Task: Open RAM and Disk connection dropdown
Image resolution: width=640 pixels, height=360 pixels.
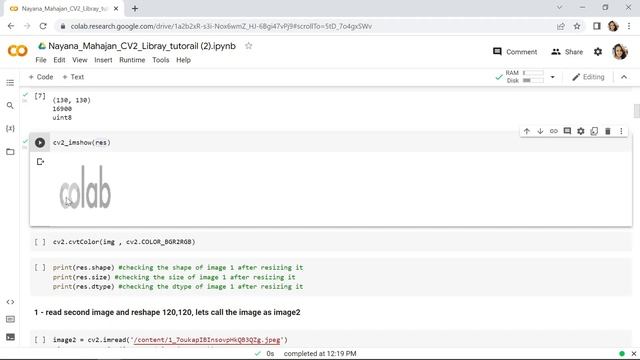Action: 552,77
